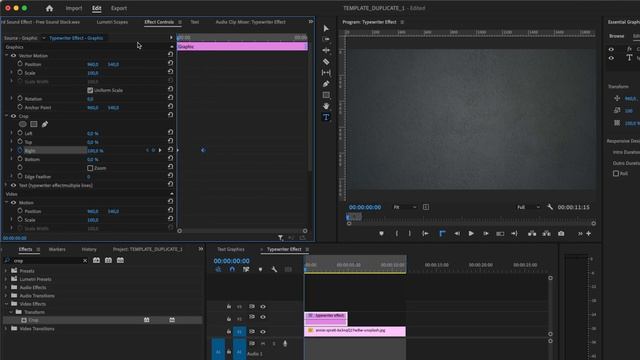Screen dimensions: 640x360
Task: Toggle the Roll checkbox in Essential Graphics
Action: click(x=616, y=173)
